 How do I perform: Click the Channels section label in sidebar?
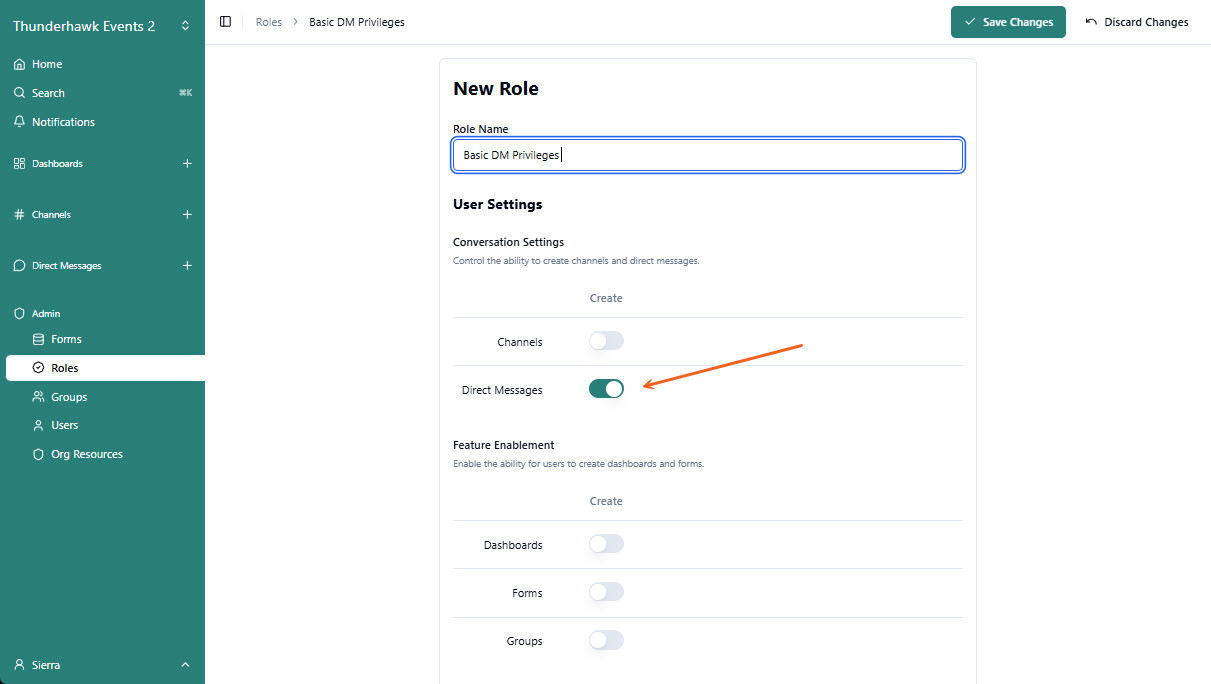click(51, 215)
